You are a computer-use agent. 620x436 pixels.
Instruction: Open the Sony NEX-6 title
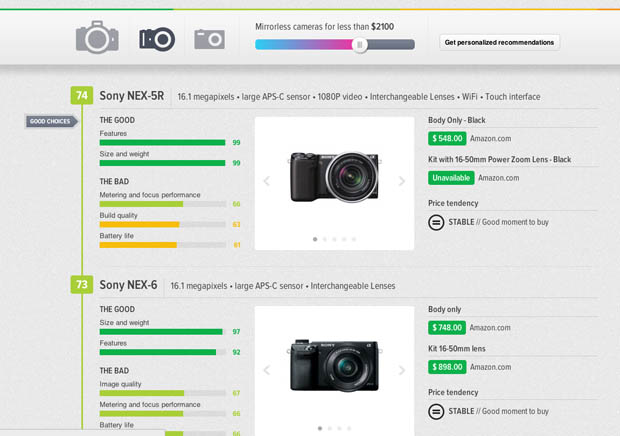point(128,285)
